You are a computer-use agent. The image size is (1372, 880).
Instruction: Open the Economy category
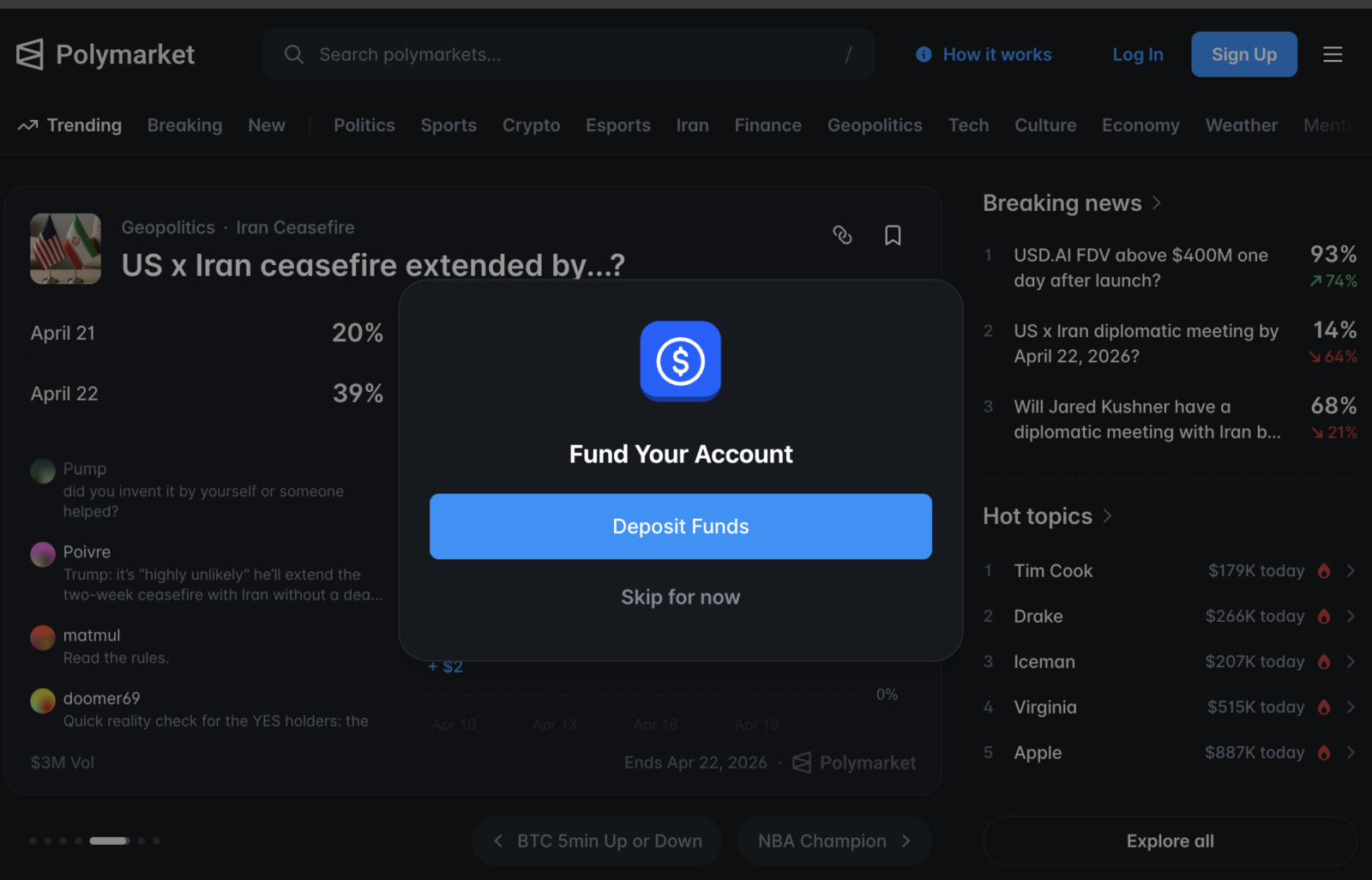coord(1140,125)
